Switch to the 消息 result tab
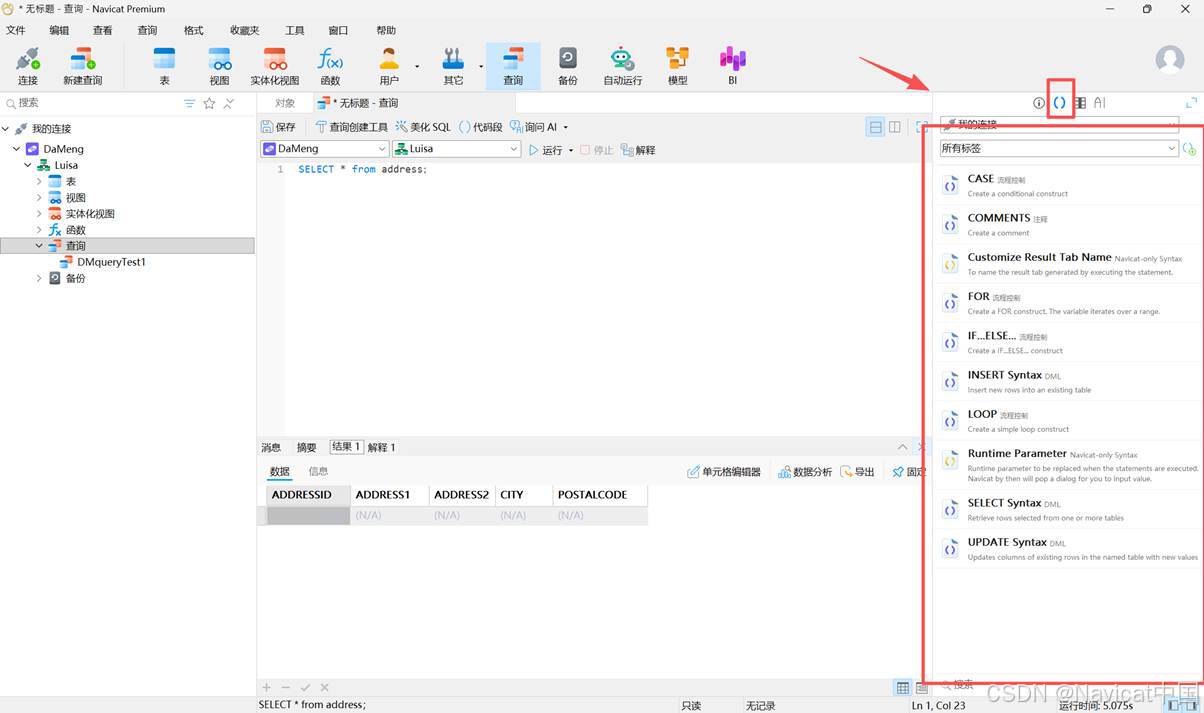The height and width of the screenshot is (713, 1204). (271, 447)
